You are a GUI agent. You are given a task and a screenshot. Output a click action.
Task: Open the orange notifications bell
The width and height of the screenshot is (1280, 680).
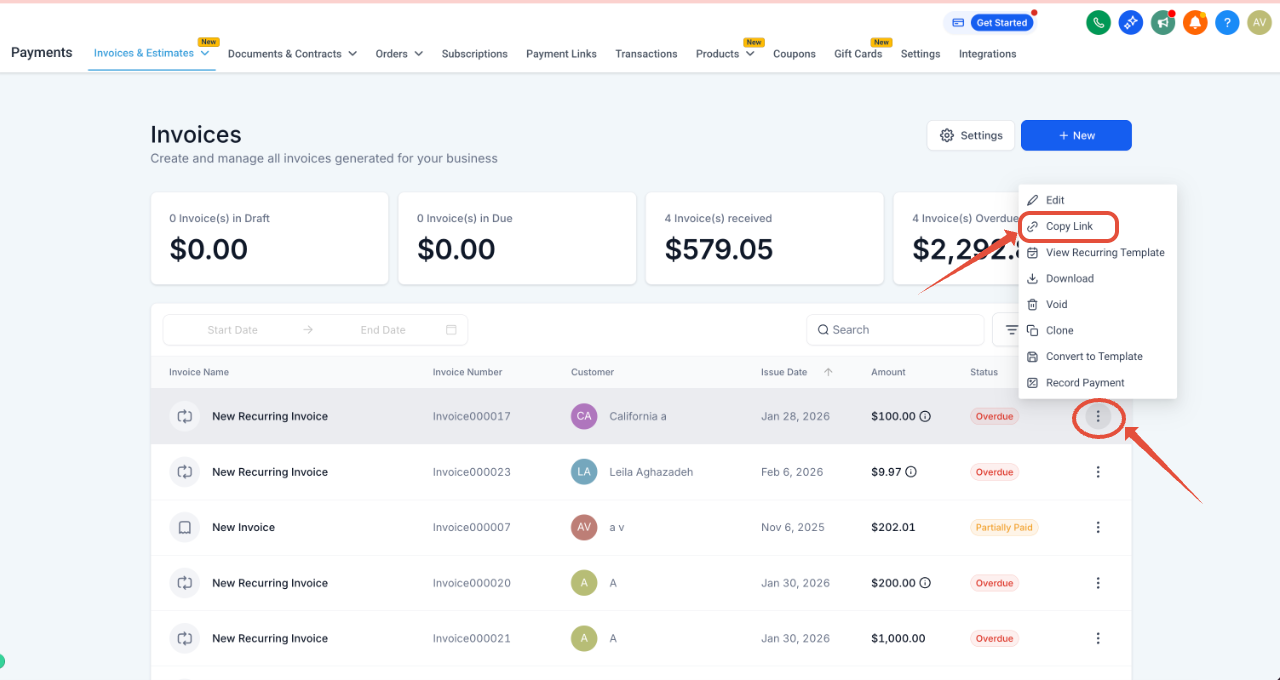1195,22
